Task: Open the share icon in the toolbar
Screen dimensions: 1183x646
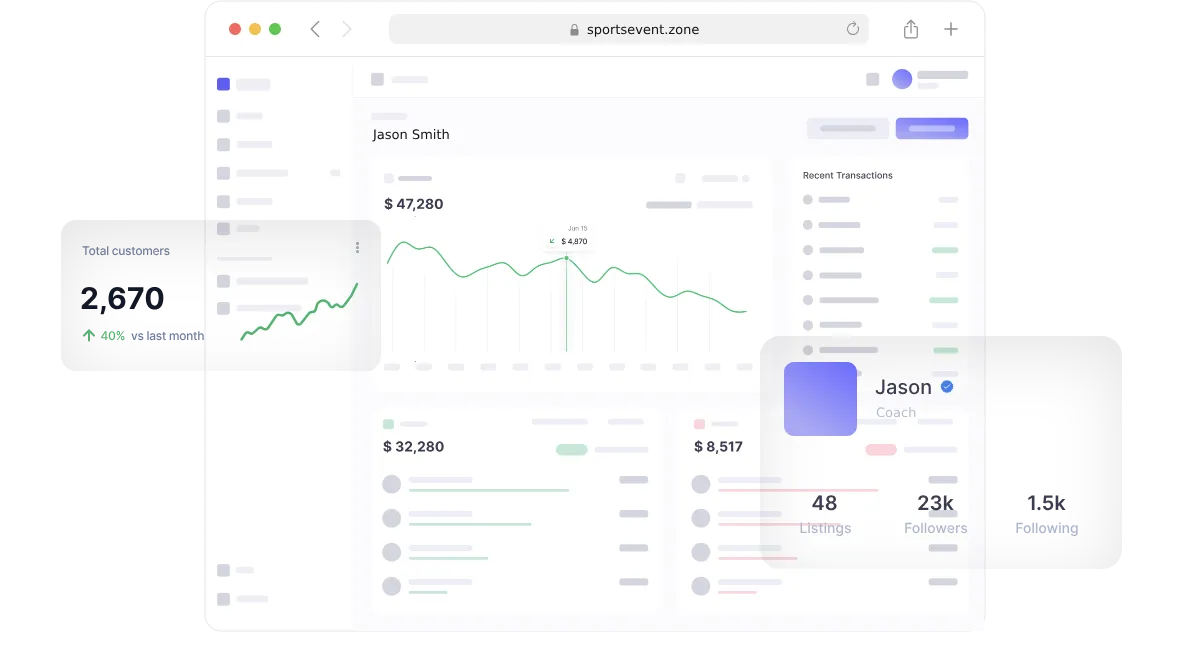Action: (910, 29)
